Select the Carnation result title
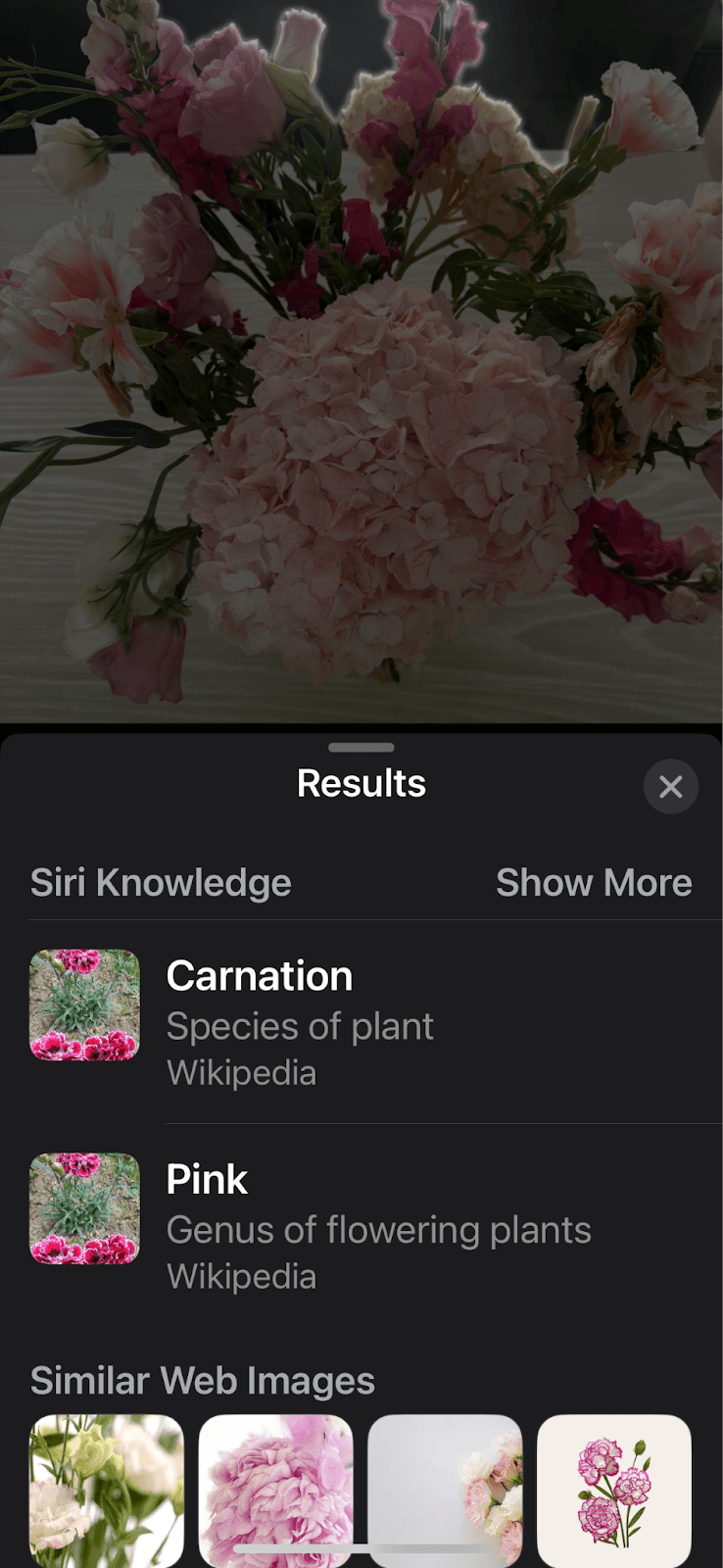Viewport: 723px width, 1568px height. [260, 976]
